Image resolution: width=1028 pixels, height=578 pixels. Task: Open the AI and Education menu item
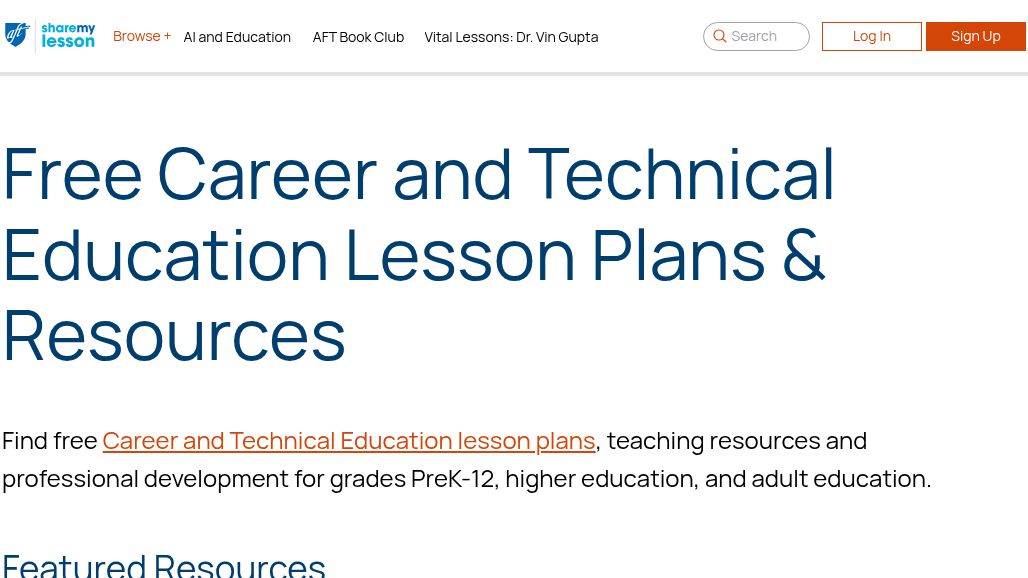[x=237, y=37]
